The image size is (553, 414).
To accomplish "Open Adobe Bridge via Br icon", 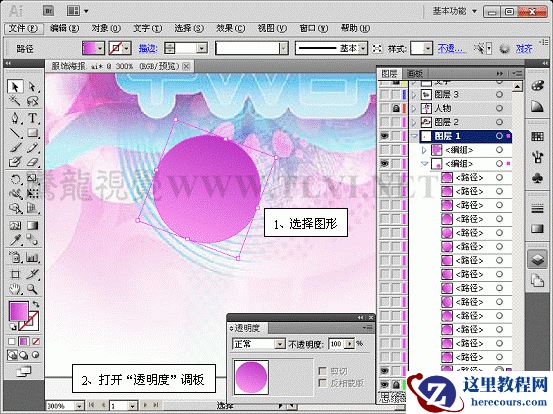I will tap(49, 11).
